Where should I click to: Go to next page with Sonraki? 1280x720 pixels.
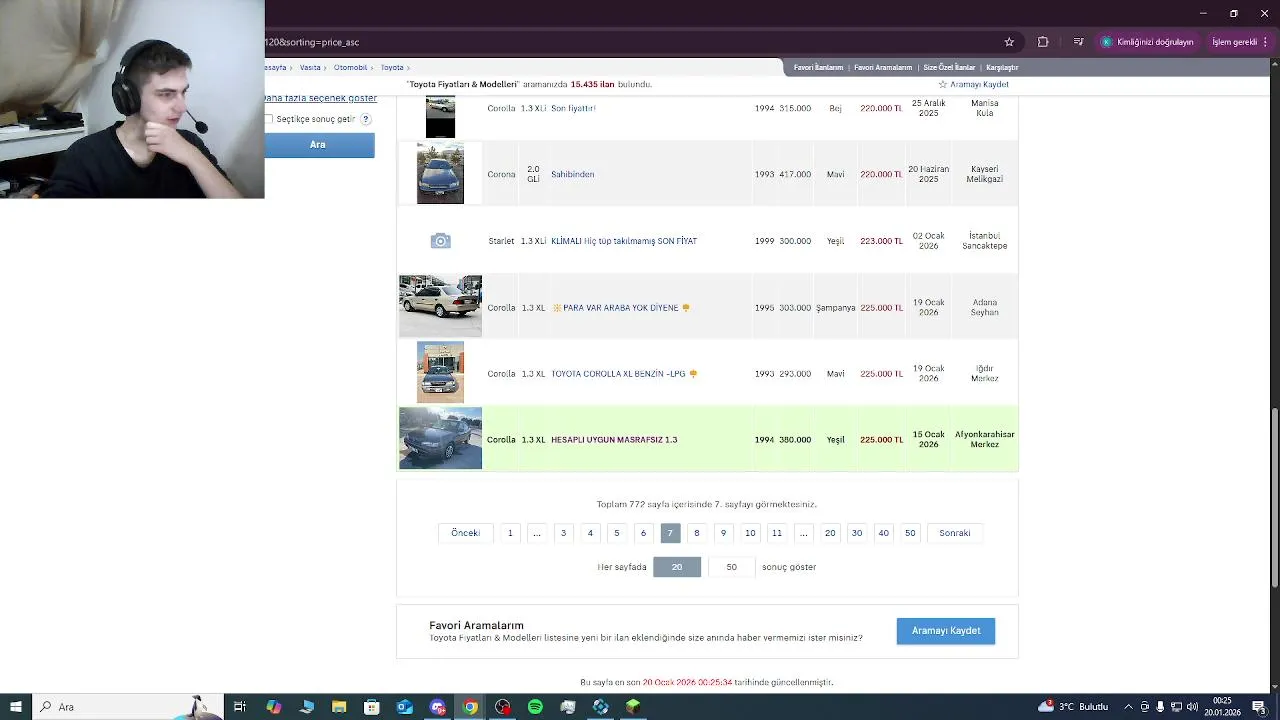click(954, 533)
